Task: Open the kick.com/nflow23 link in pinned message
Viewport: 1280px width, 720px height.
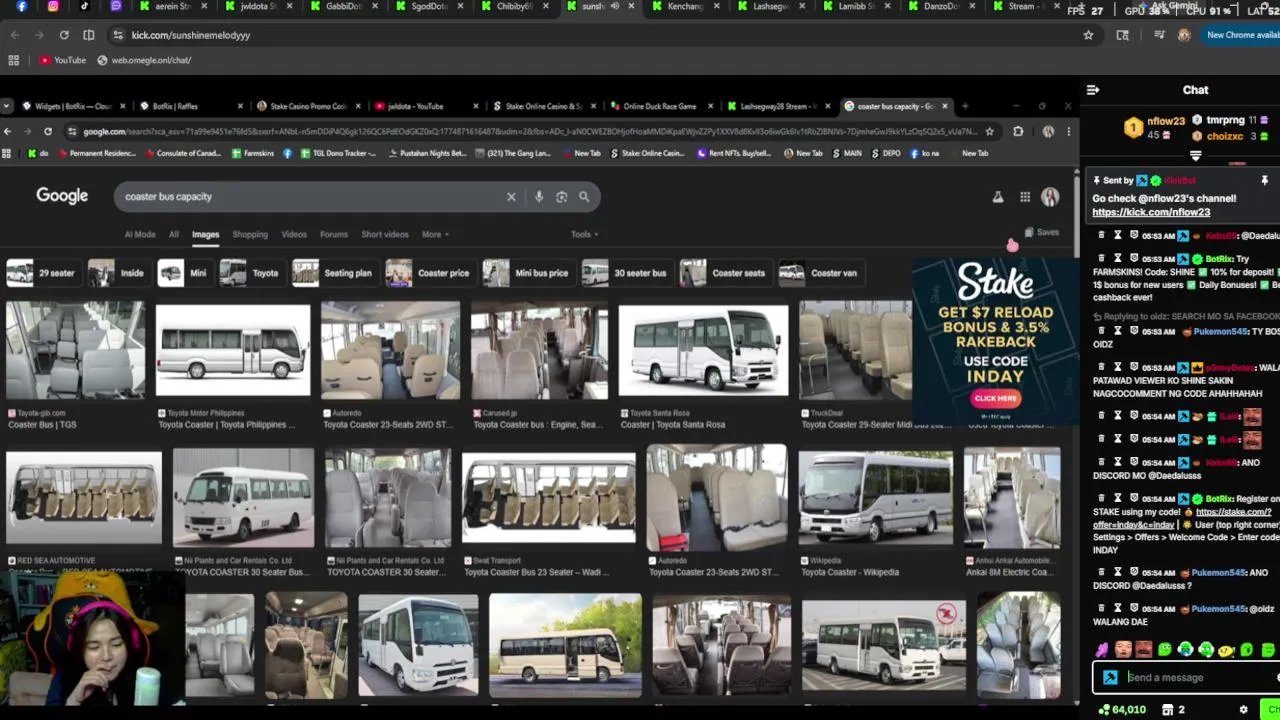Action: tap(1151, 212)
